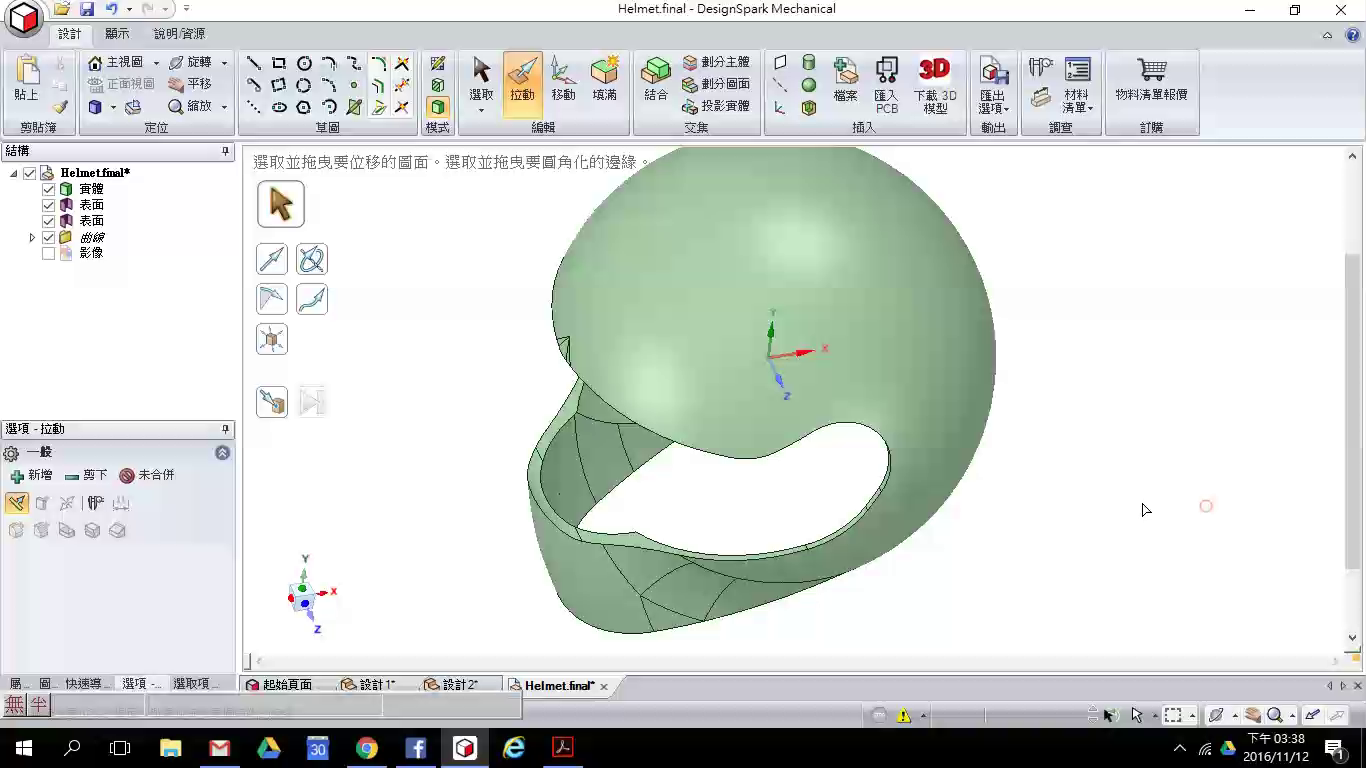Open the 材料清單 dropdown
This screenshot has width=1366, height=768.
(1076, 84)
